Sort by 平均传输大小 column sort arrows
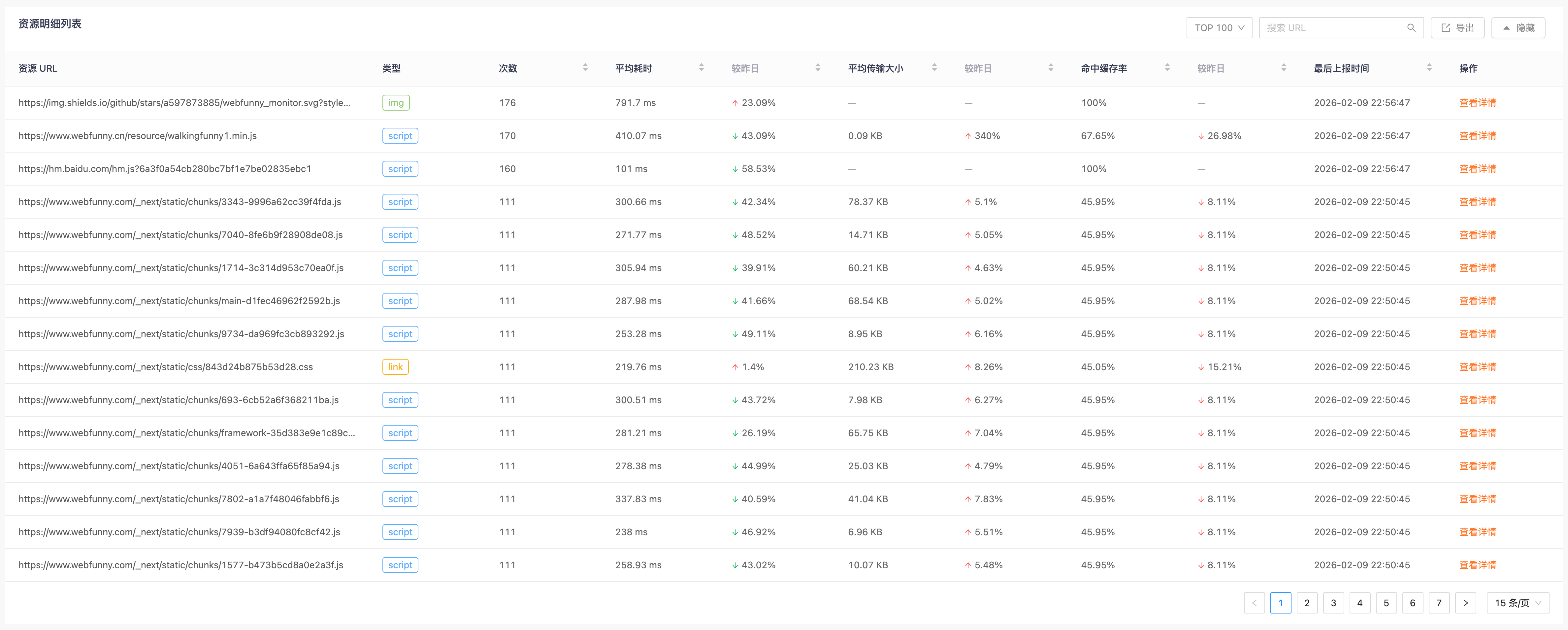This screenshot has height=630, width=1568. coord(934,68)
